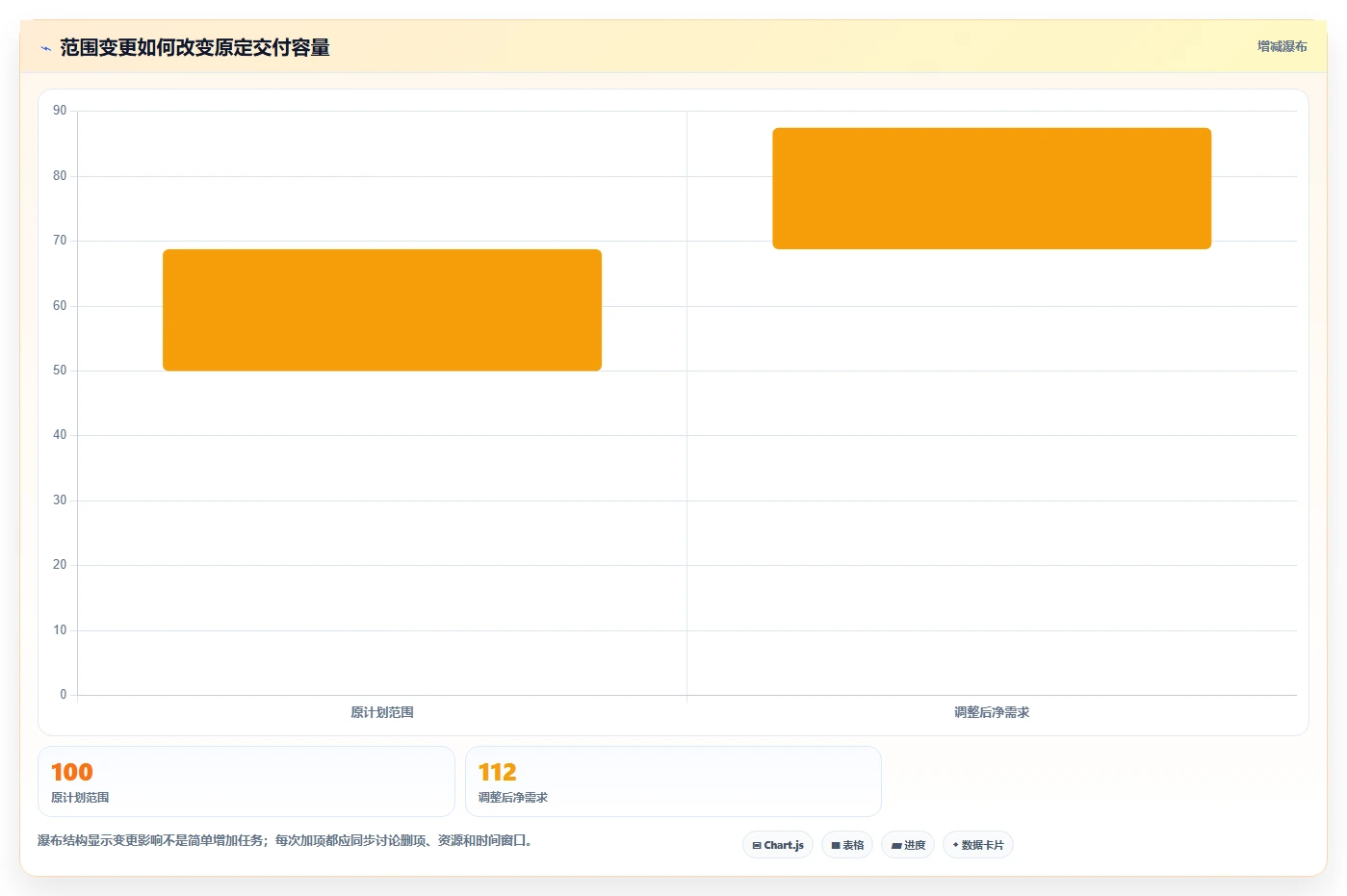
Task: Open the 100 原计划范围 data card
Action: coord(246,781)
